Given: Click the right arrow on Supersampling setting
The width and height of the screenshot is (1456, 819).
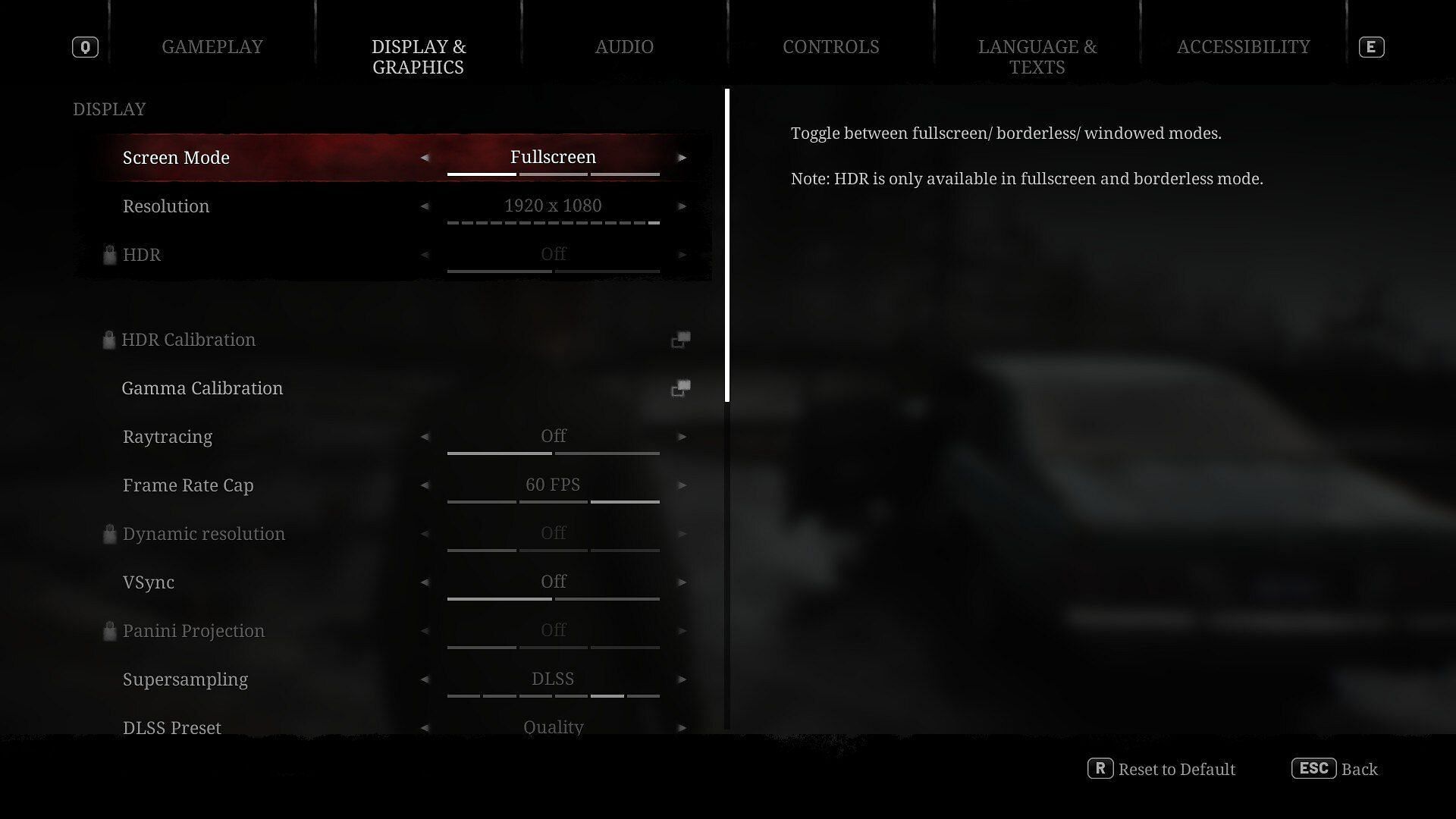Looking at the screenshot, I should click(x=682, y=679).
